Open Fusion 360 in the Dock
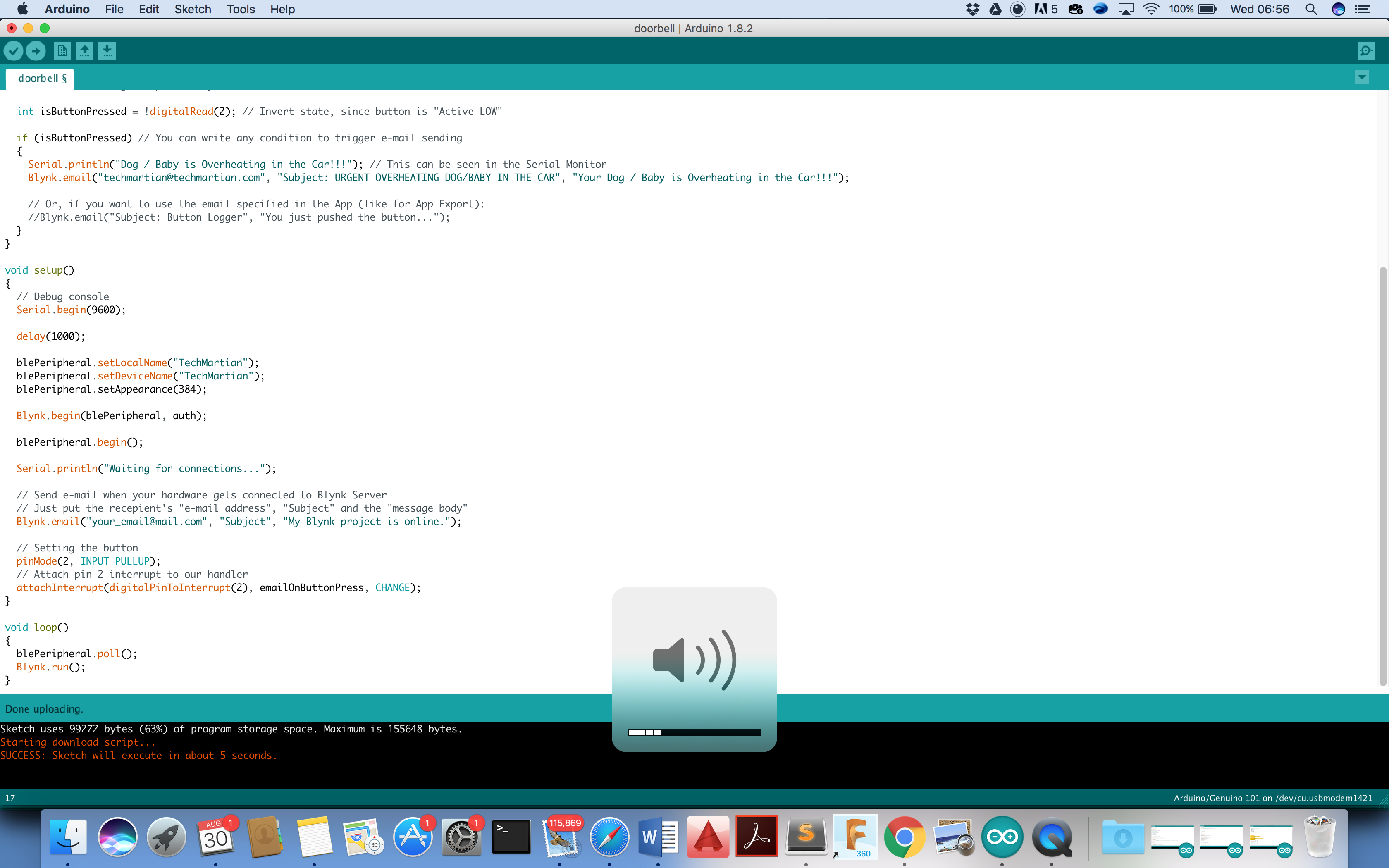Screen dimensions: 1389x868 [x=855, y=837]
